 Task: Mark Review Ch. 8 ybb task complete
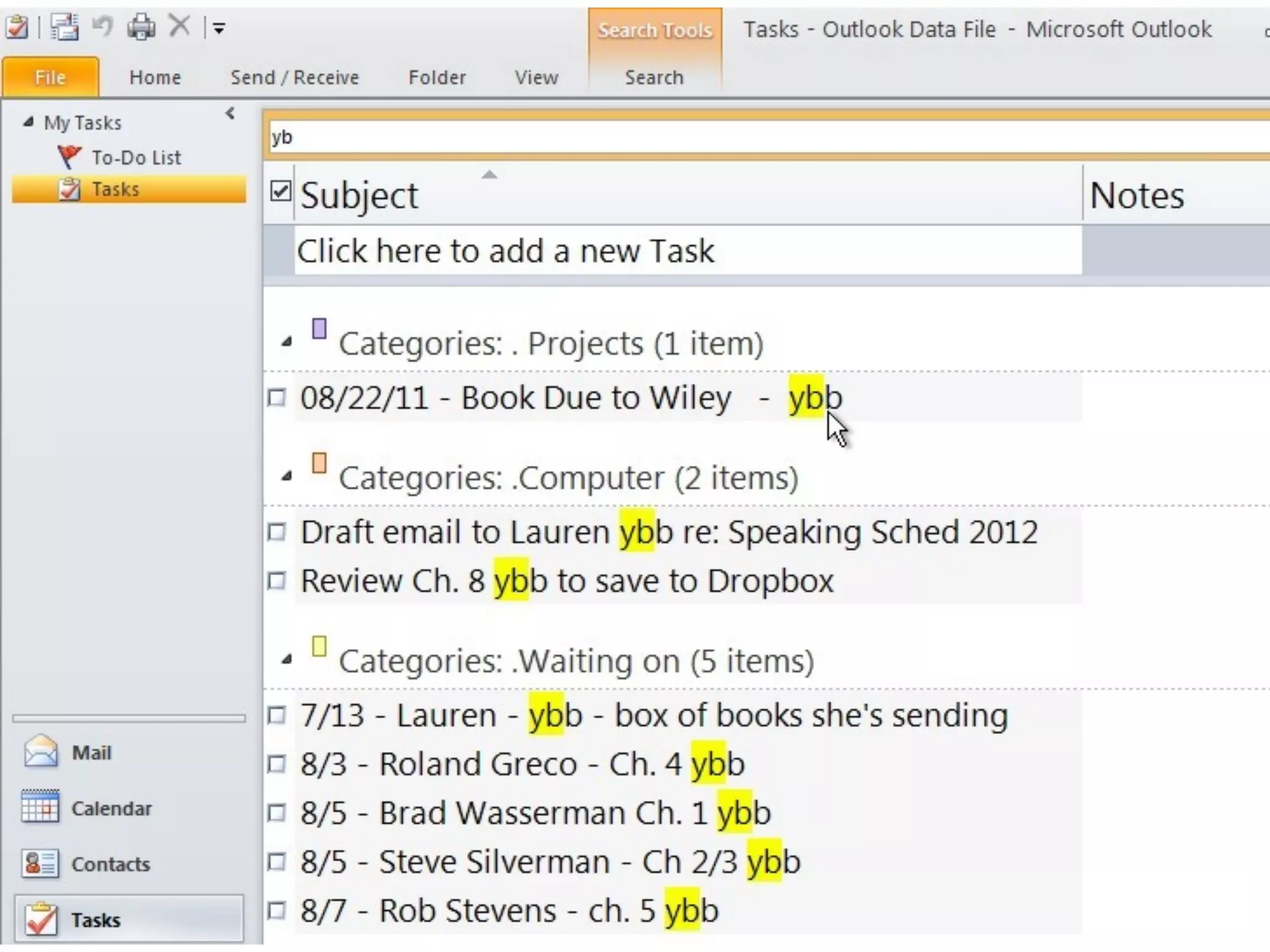click(277, 581)
